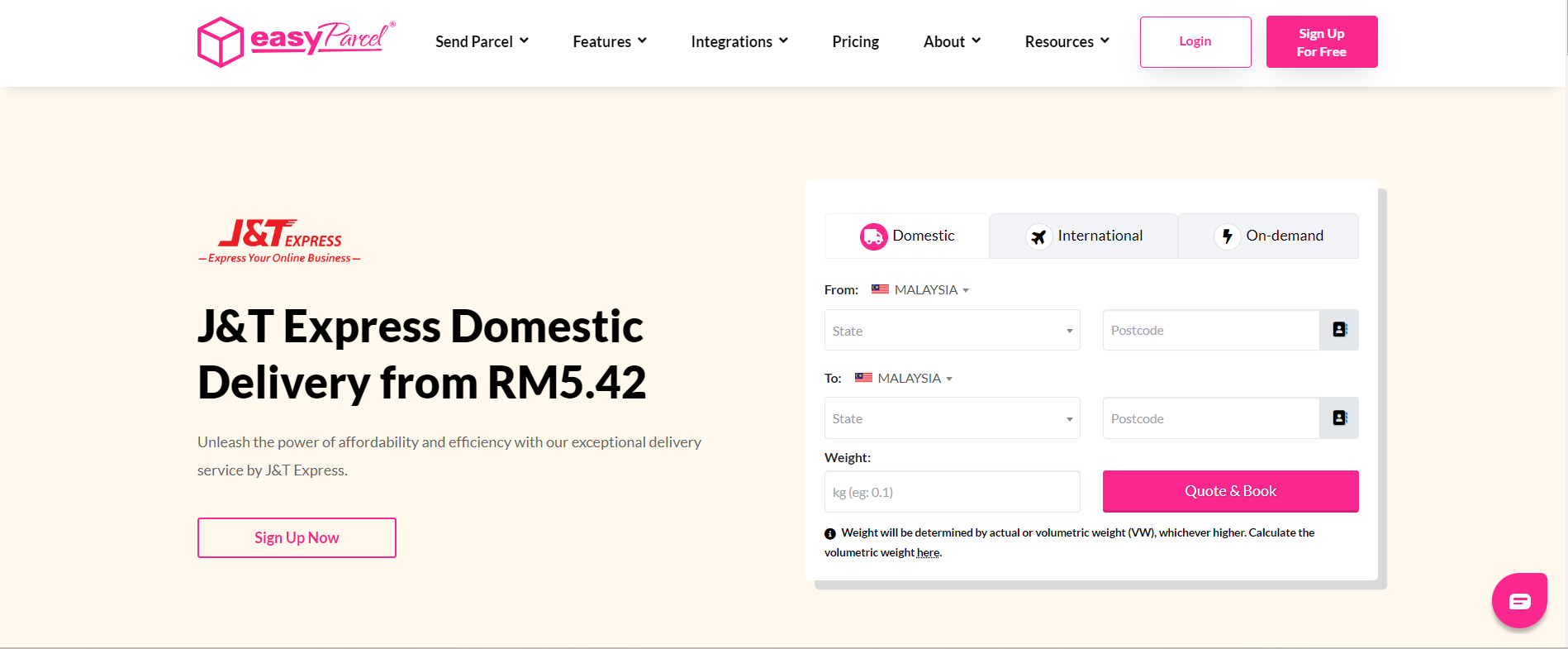Image resolution: width=1568 pixels, height=649 pixels.
Task: Click the Quote & Book button
Action: pos(1231,491)
